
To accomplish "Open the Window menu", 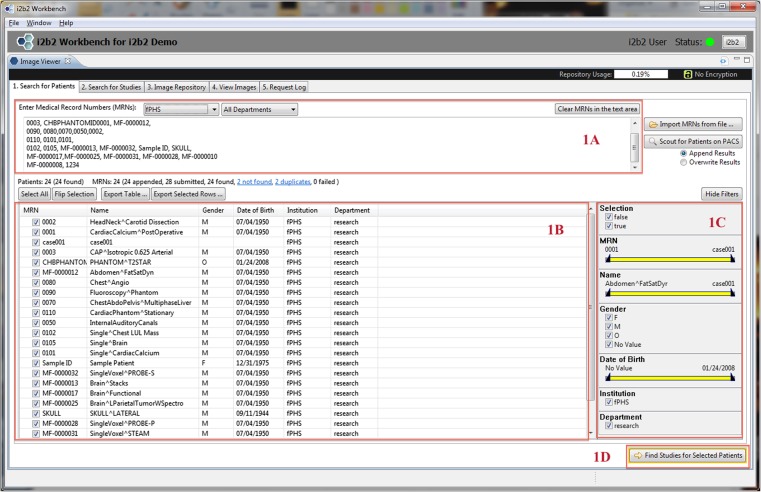I will pos(40,22).
